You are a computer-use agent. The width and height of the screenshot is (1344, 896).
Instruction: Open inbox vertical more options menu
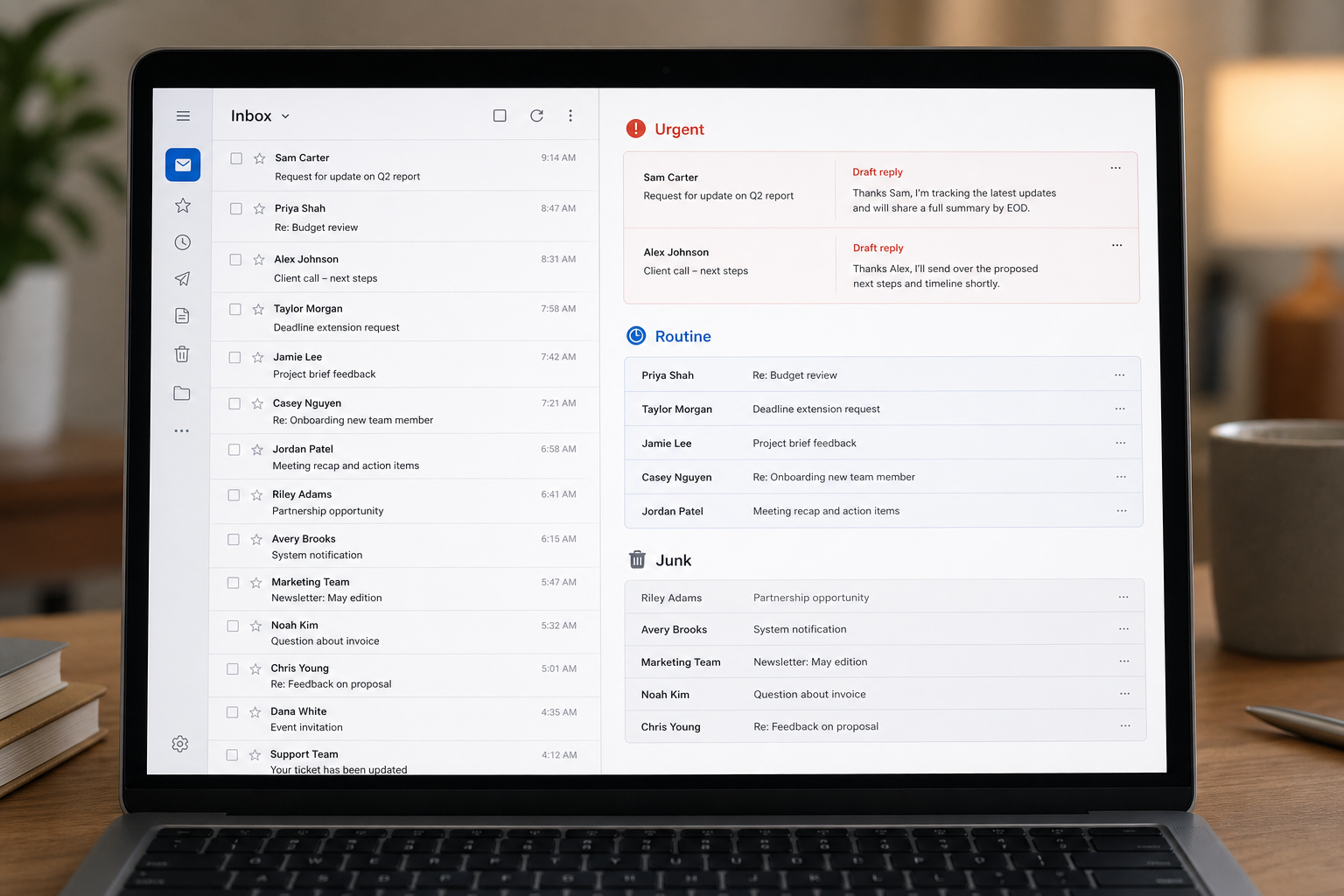click(570, 115)
